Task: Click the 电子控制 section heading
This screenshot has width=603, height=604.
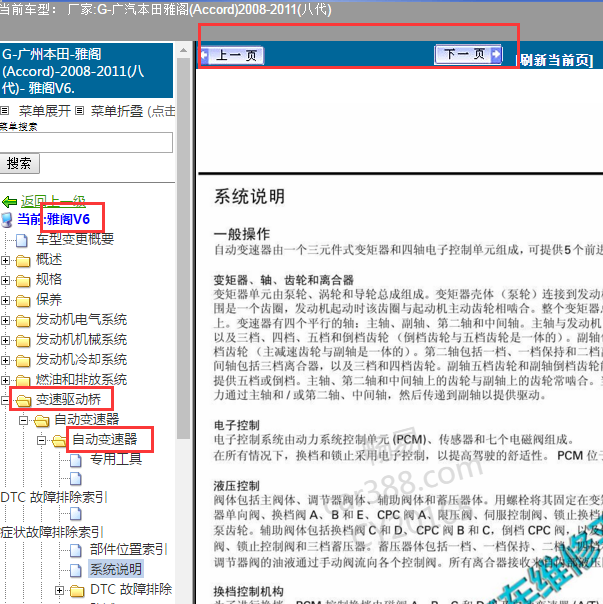Action: tap(237, 425)
